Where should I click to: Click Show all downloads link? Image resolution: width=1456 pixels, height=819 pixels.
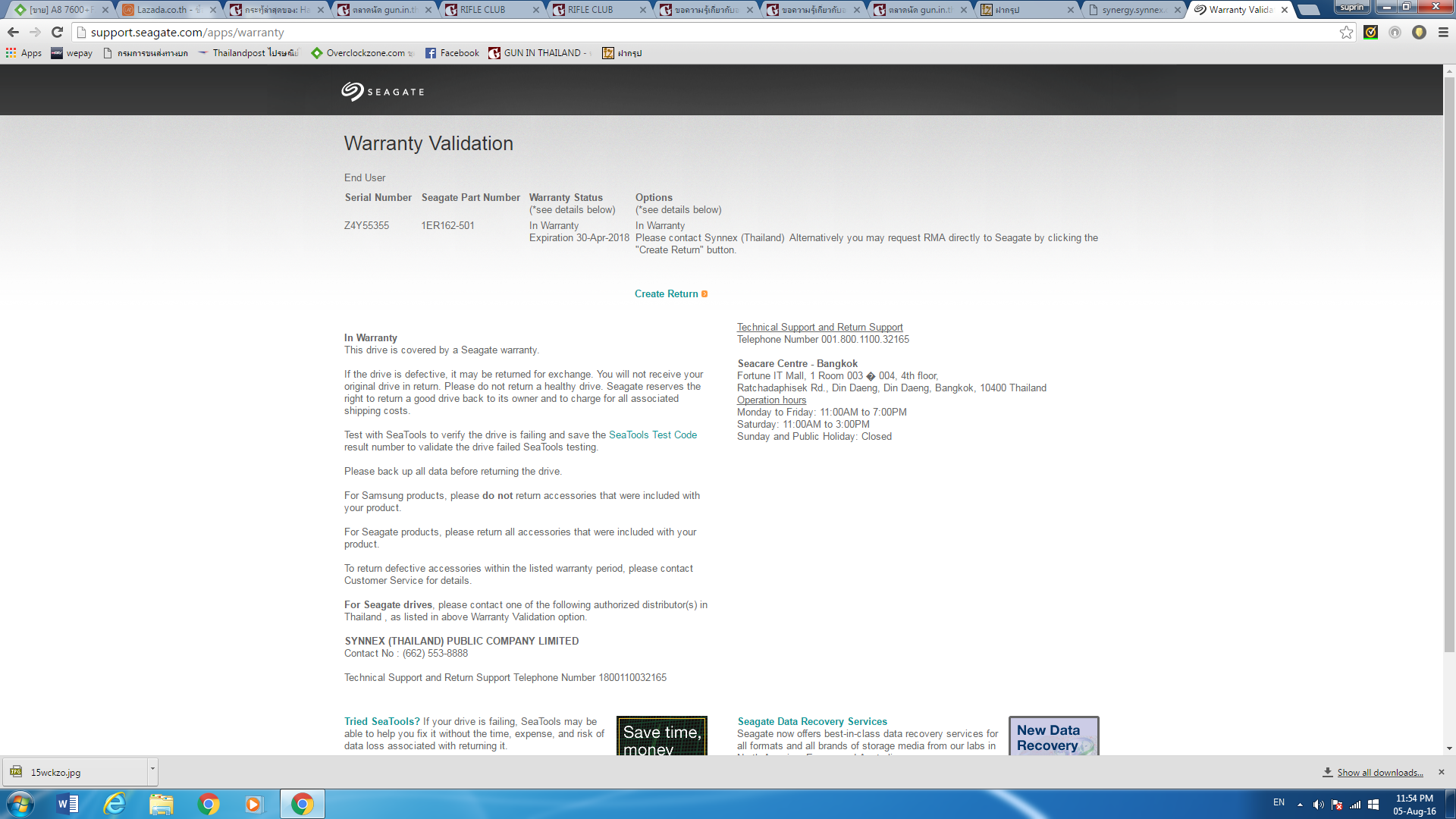click(x=1379, y=773)
